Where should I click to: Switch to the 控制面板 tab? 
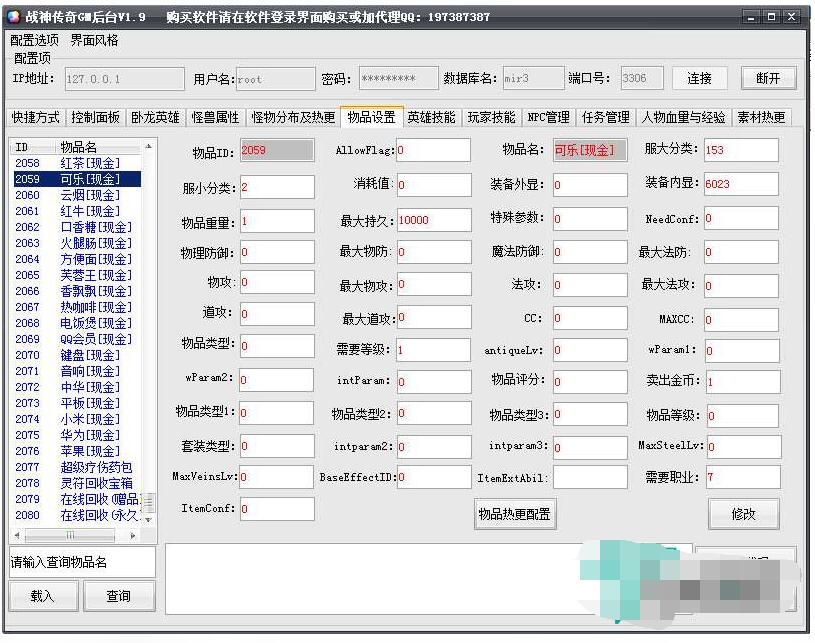click(x=96, y=117)
